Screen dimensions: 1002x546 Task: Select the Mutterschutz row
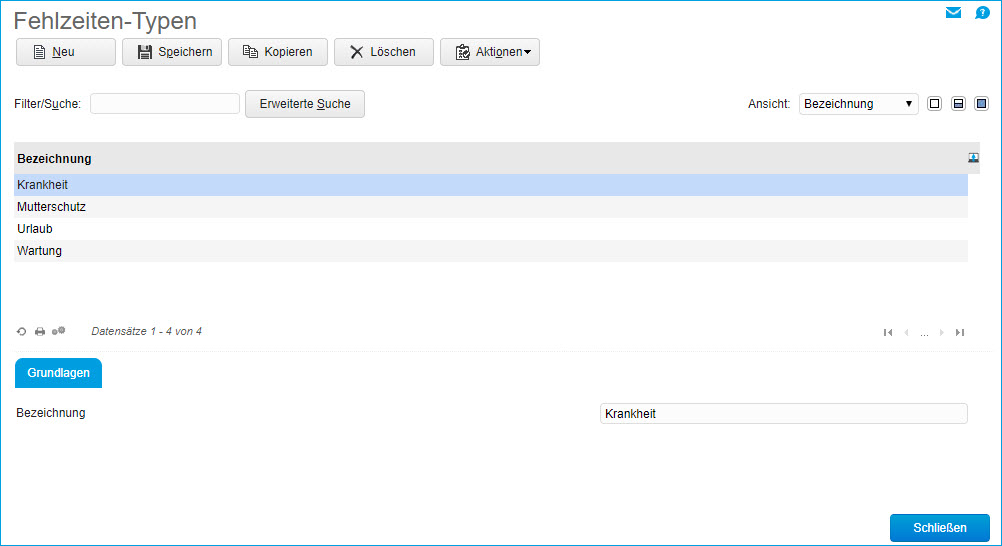(x=52, y=207)
